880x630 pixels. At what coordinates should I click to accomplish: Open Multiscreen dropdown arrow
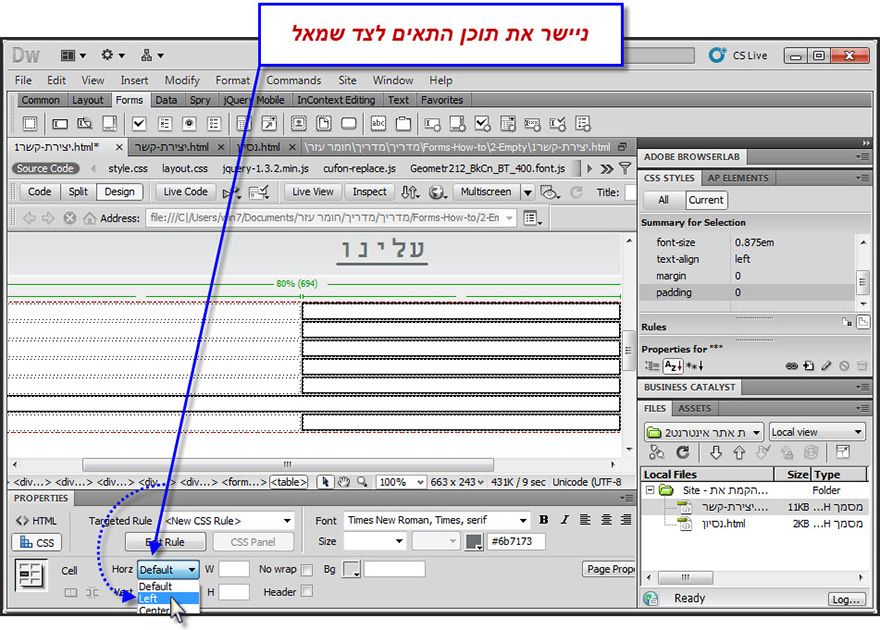528,192
